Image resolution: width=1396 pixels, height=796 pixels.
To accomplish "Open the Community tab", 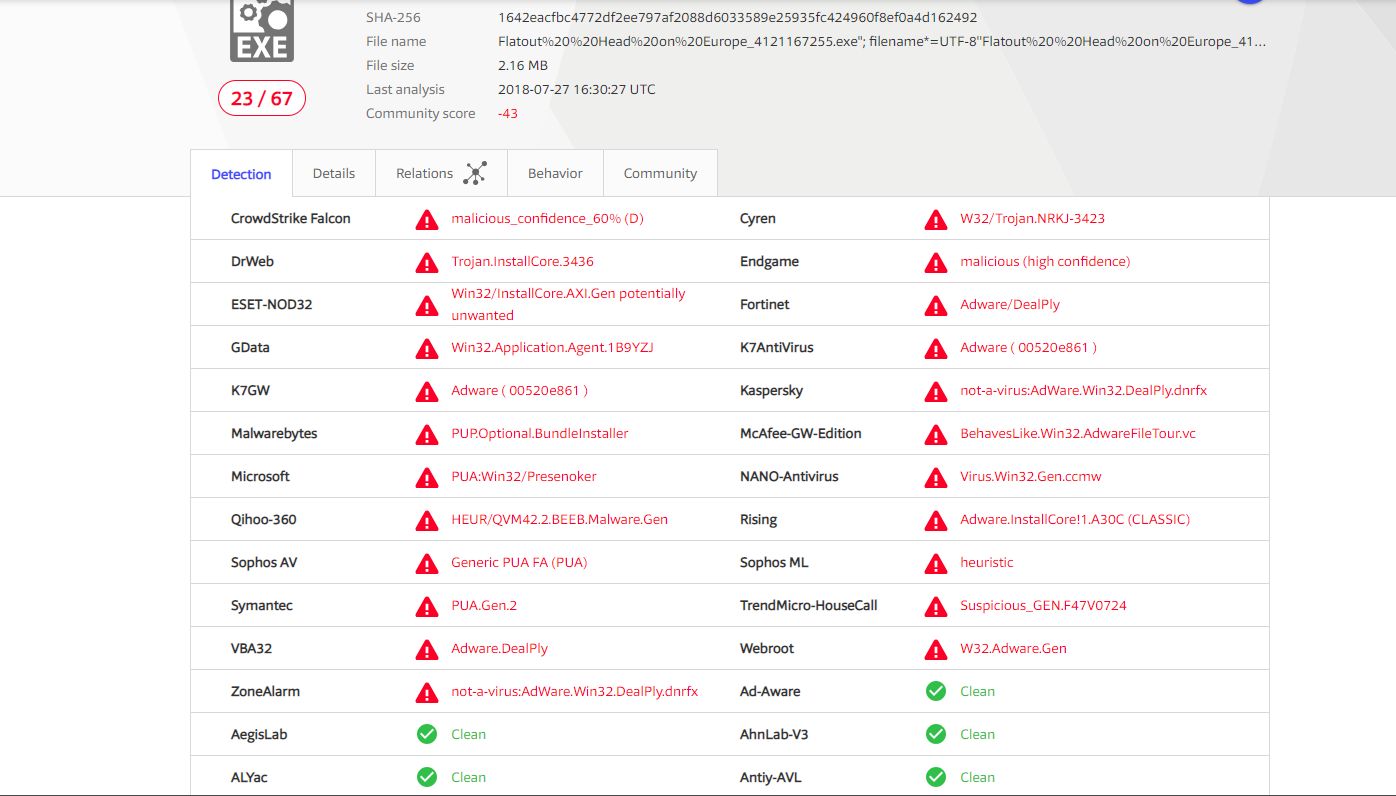I will (x=660, y=173).
